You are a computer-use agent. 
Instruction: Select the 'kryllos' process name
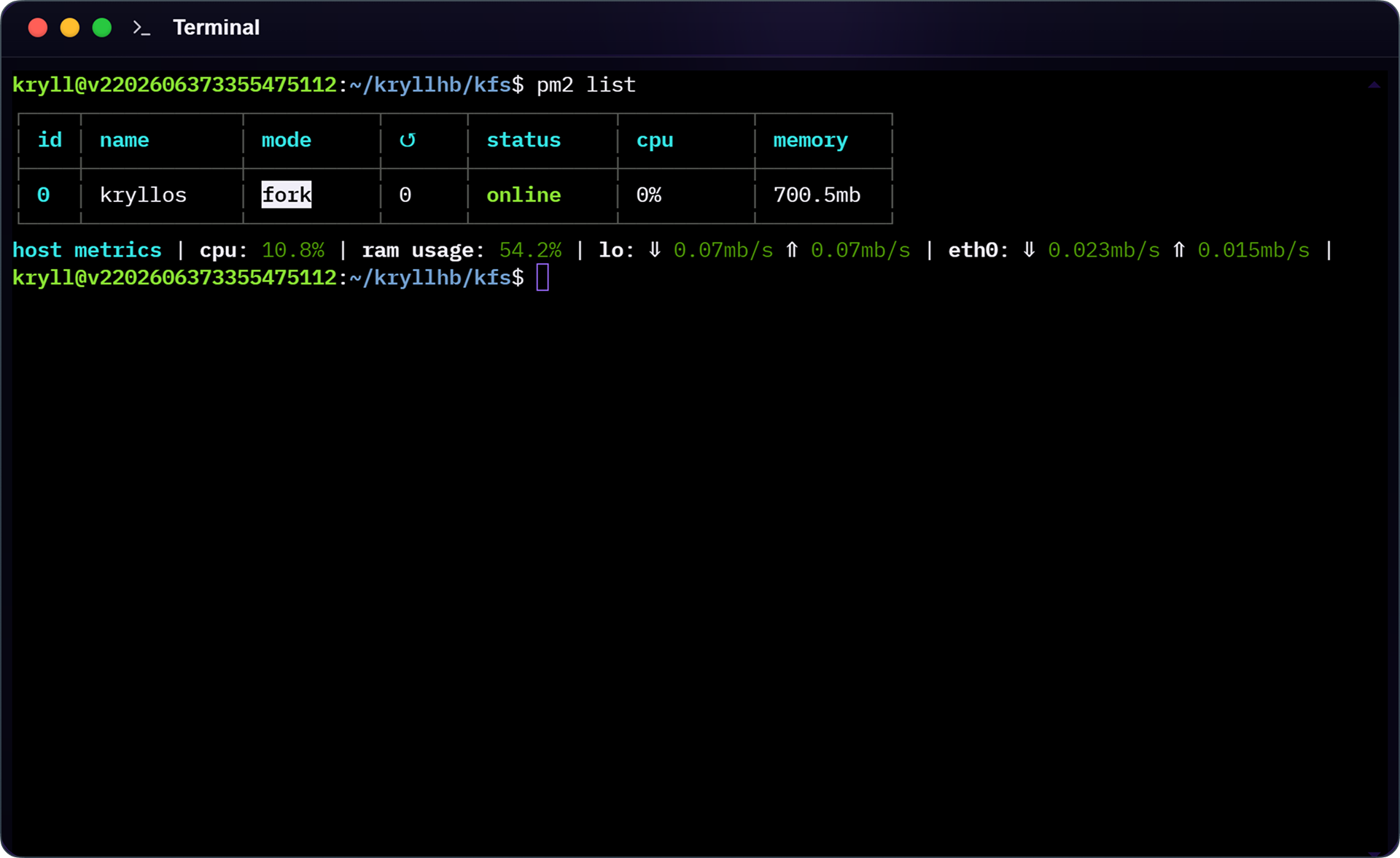pos(143,195)
